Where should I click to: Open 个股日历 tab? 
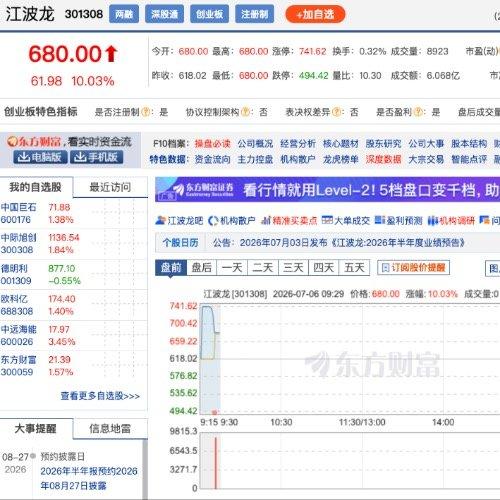pos(180,242)
